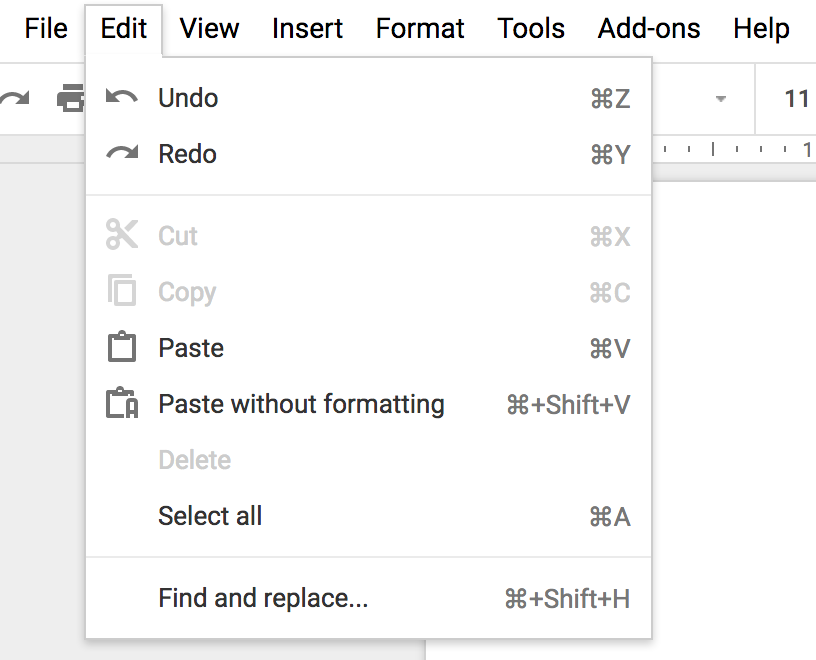Select Find and replace from the Edit menu
Viewport: 816px width, 660px height.
[x=262, y=598]
